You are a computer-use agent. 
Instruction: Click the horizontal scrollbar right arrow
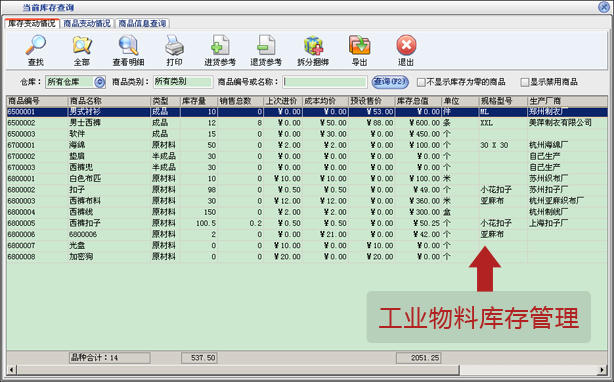point(602,369)
